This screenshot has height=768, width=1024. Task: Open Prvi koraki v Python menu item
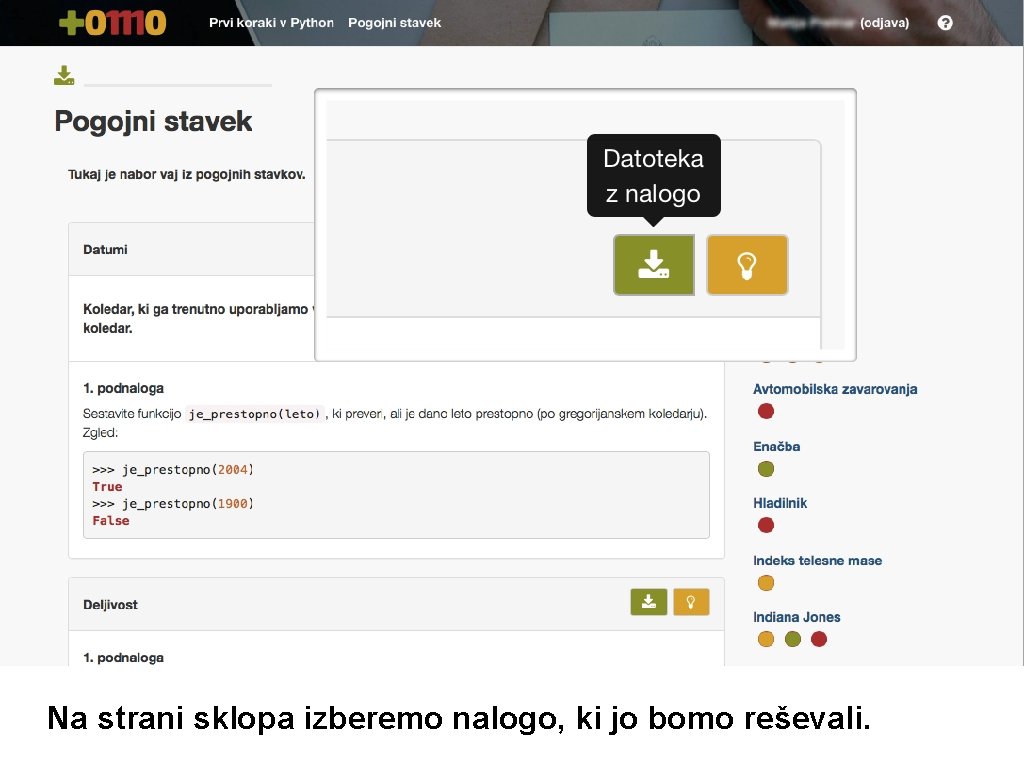pyautogui.click(x=271, y=23)
